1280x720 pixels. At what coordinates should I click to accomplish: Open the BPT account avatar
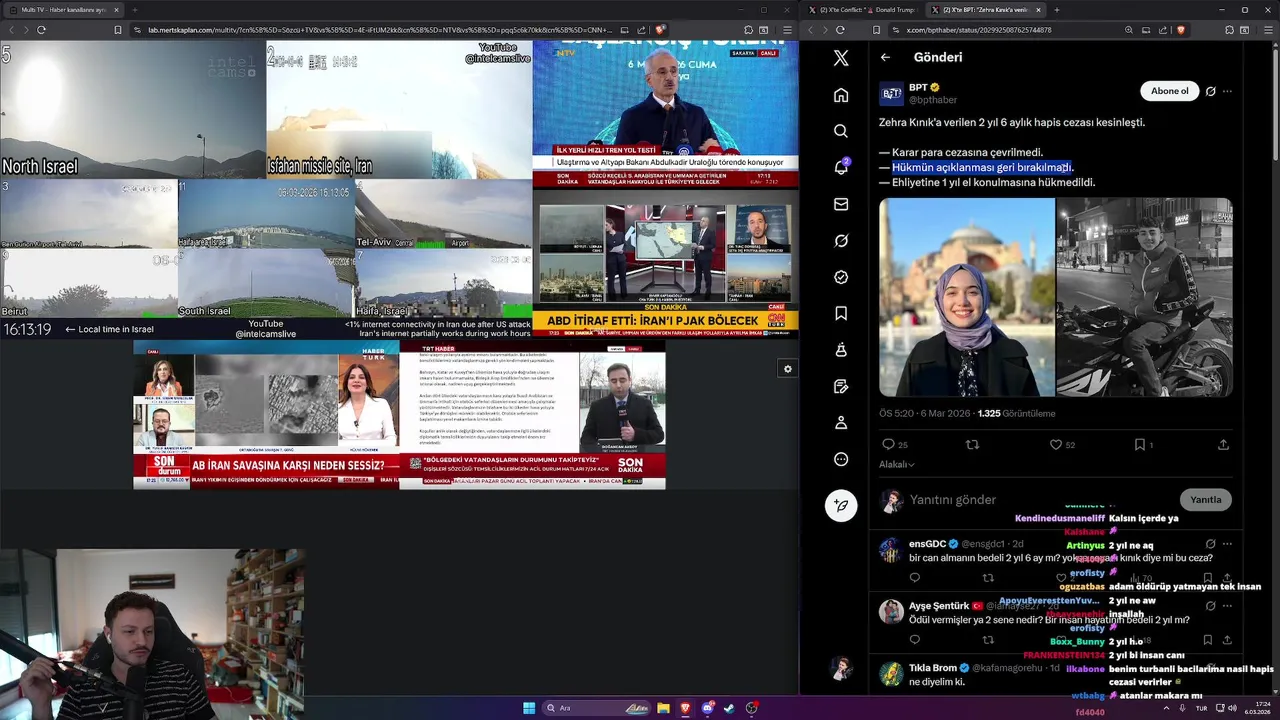891,93
